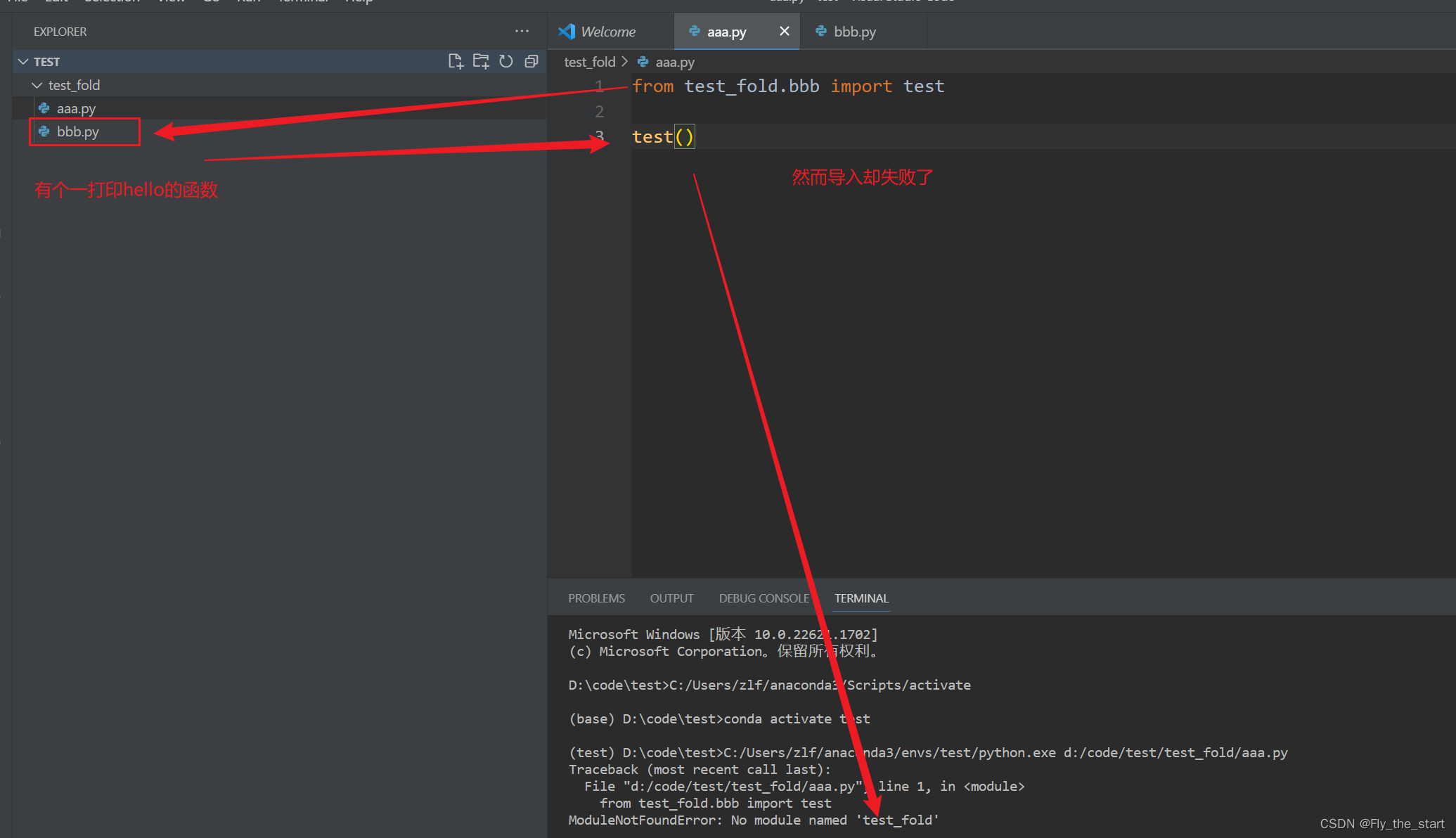Collapse the TEST root folder
The height and width of the screenshot is (838, 1456).
23,62
